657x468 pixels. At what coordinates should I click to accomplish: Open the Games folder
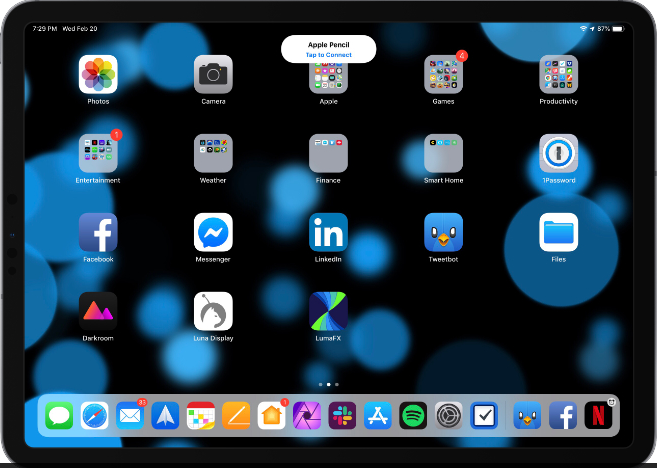click(x=443, y=74)
